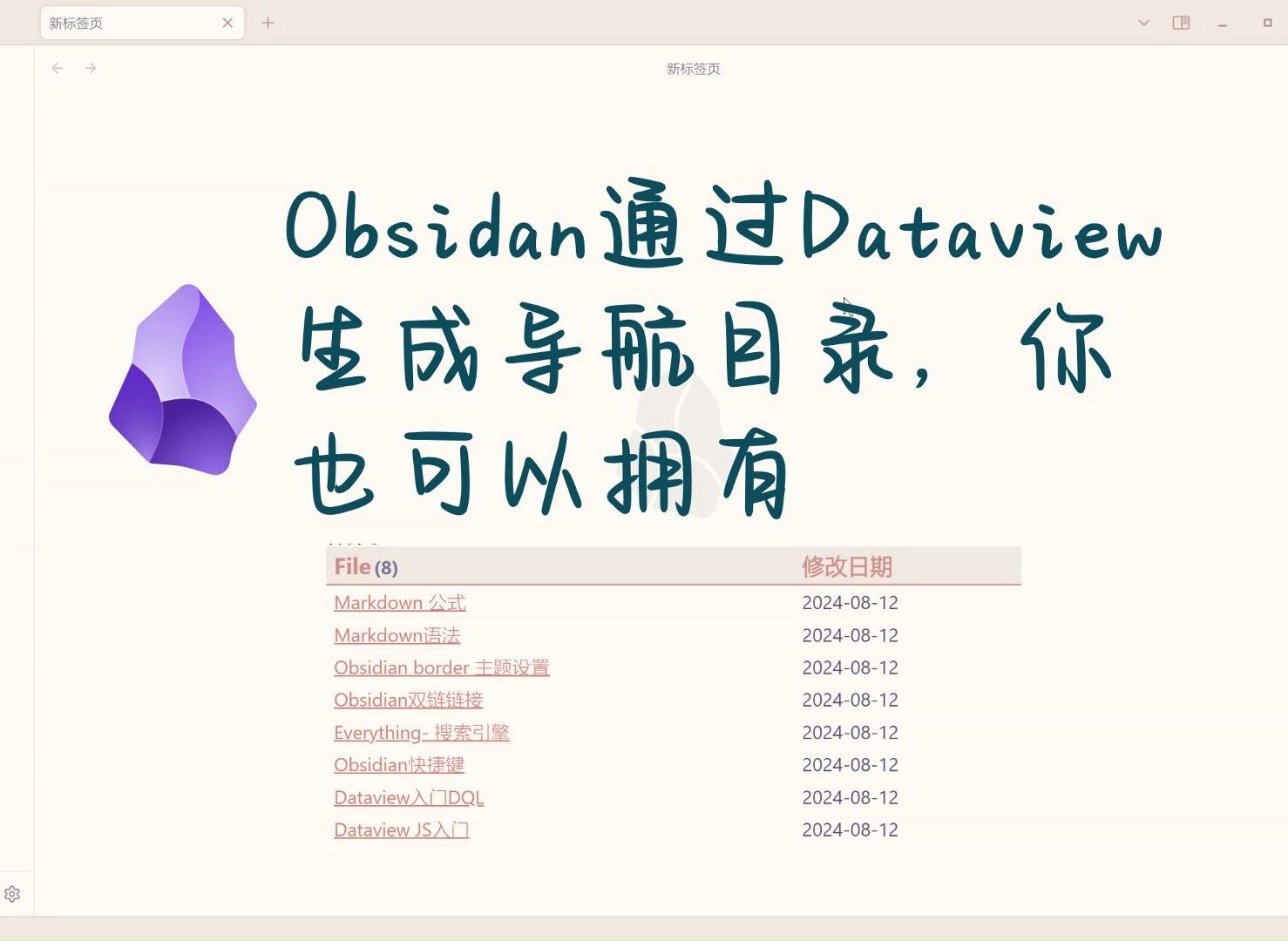Maximize the Obsidian window
Screen dimensions: 1288x941
pos(1268,23)
